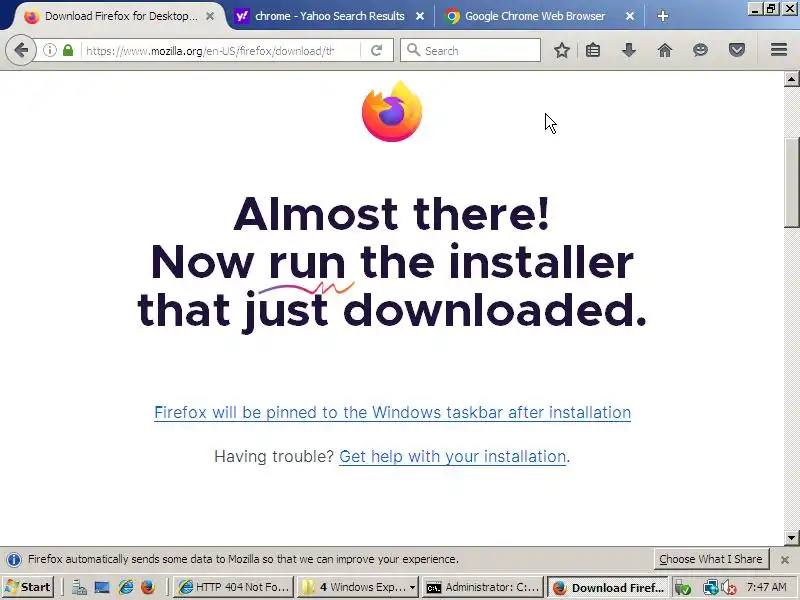
Task: Go back with the back arrow button
Action: click(x=21, y=50)
